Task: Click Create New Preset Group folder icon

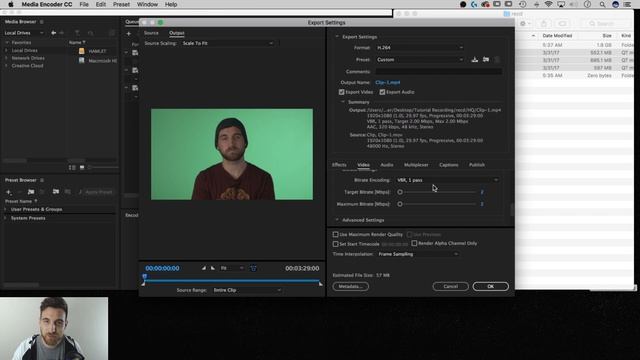Action: click(31, 192)
